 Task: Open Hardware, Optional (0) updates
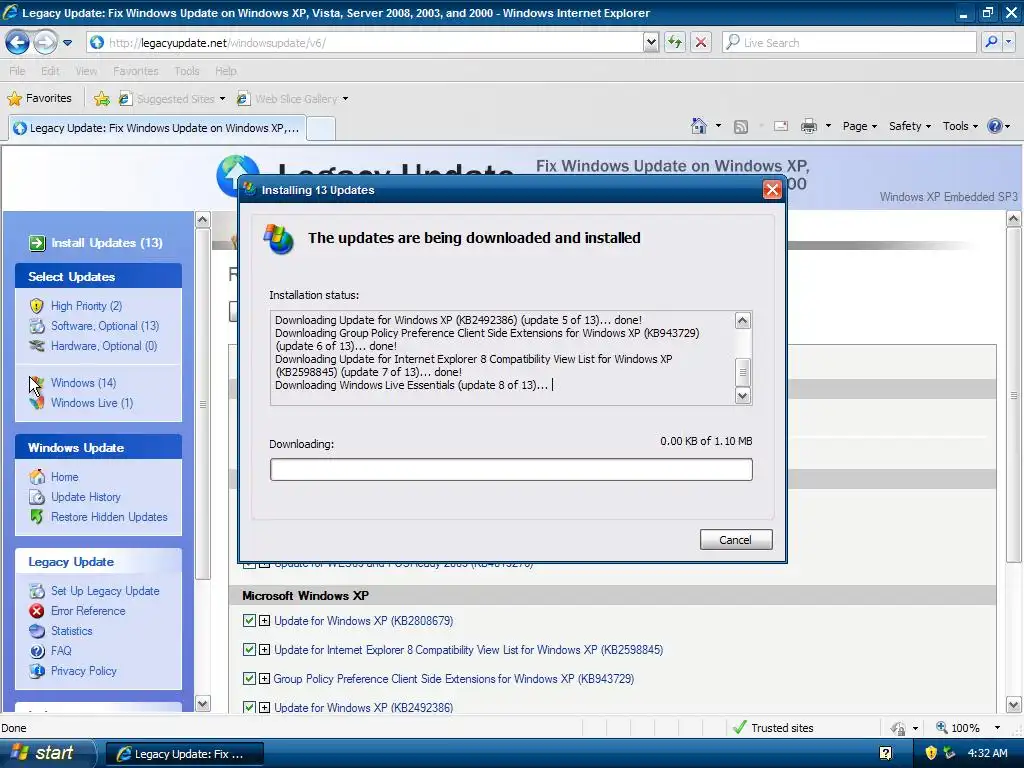pyautogui.click(x=104, y=346)
